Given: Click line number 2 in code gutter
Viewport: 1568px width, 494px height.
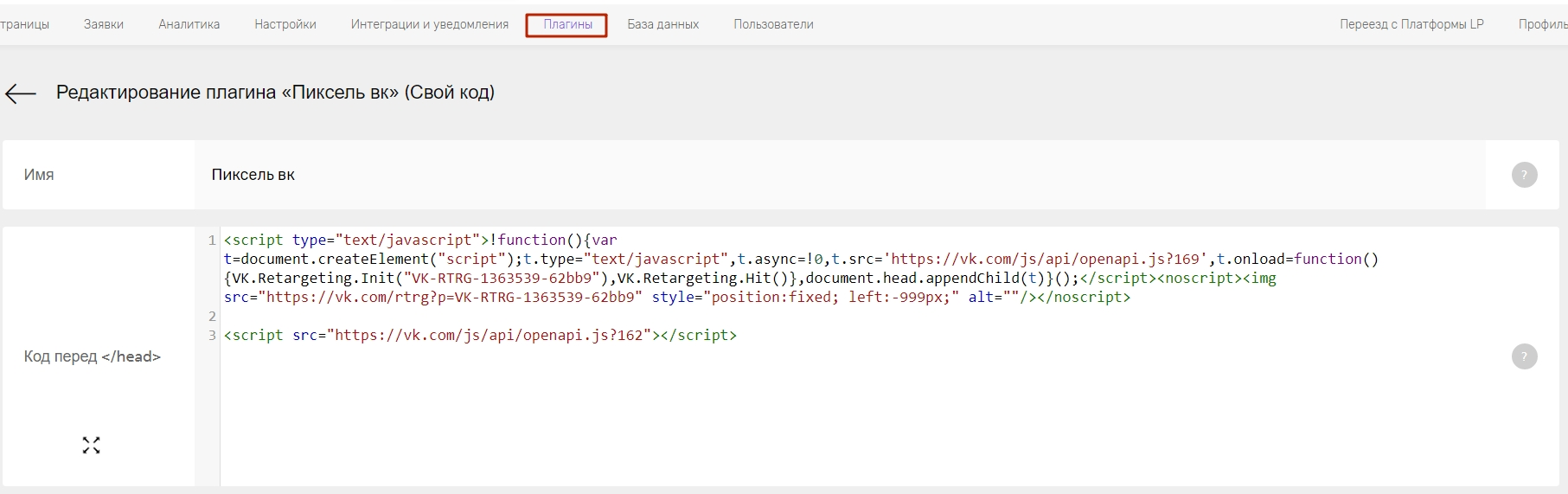Looking at the screenshot, I should [212, 316].
